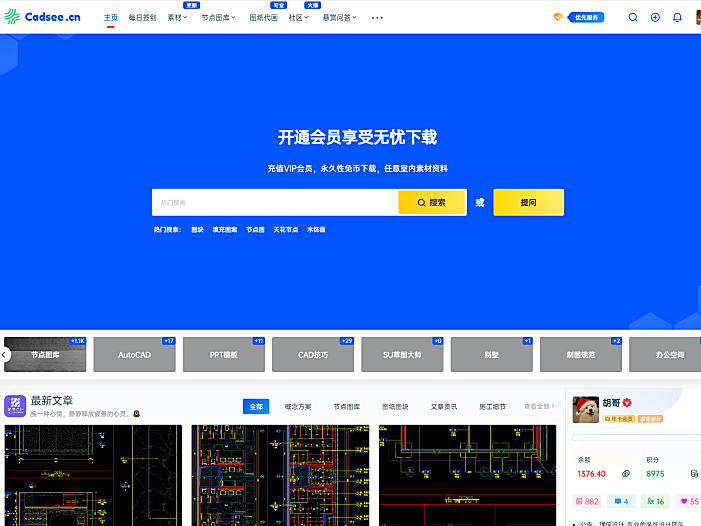Click the progress bar under user profile
This screenshot has height=526, width=701.
(x=637, y=438)
